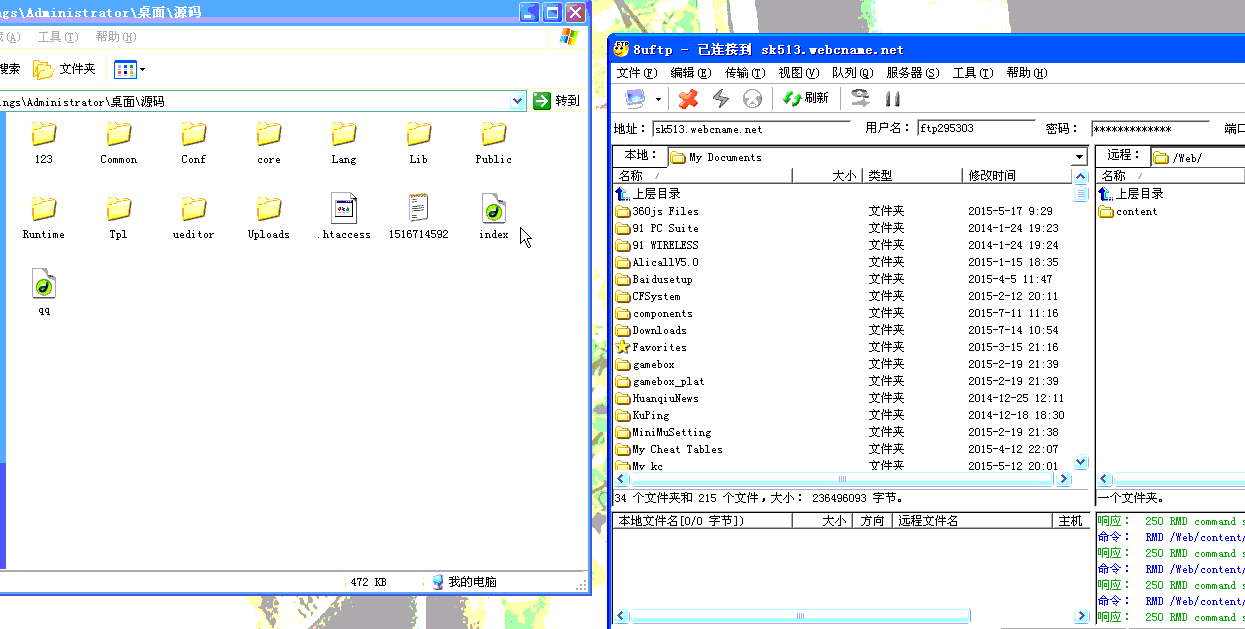Screen dimensions: 1245x629
Task: Click local list scroll up arrow
Action: tap(1080, 176)
